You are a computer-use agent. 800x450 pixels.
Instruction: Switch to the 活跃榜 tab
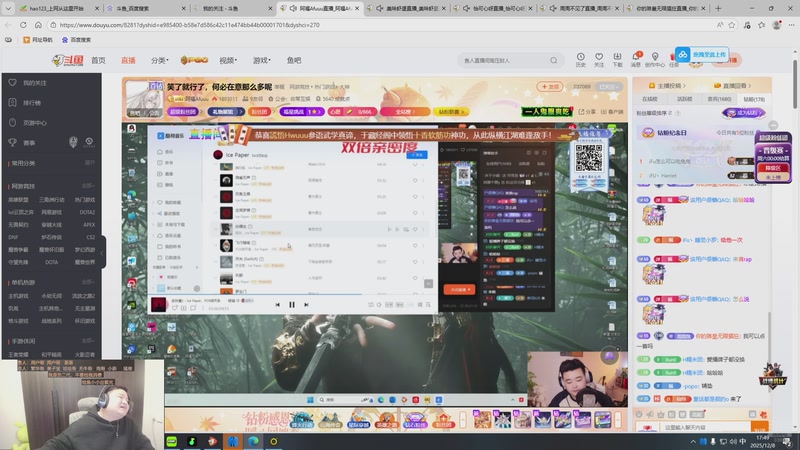[x=684, y=99]
